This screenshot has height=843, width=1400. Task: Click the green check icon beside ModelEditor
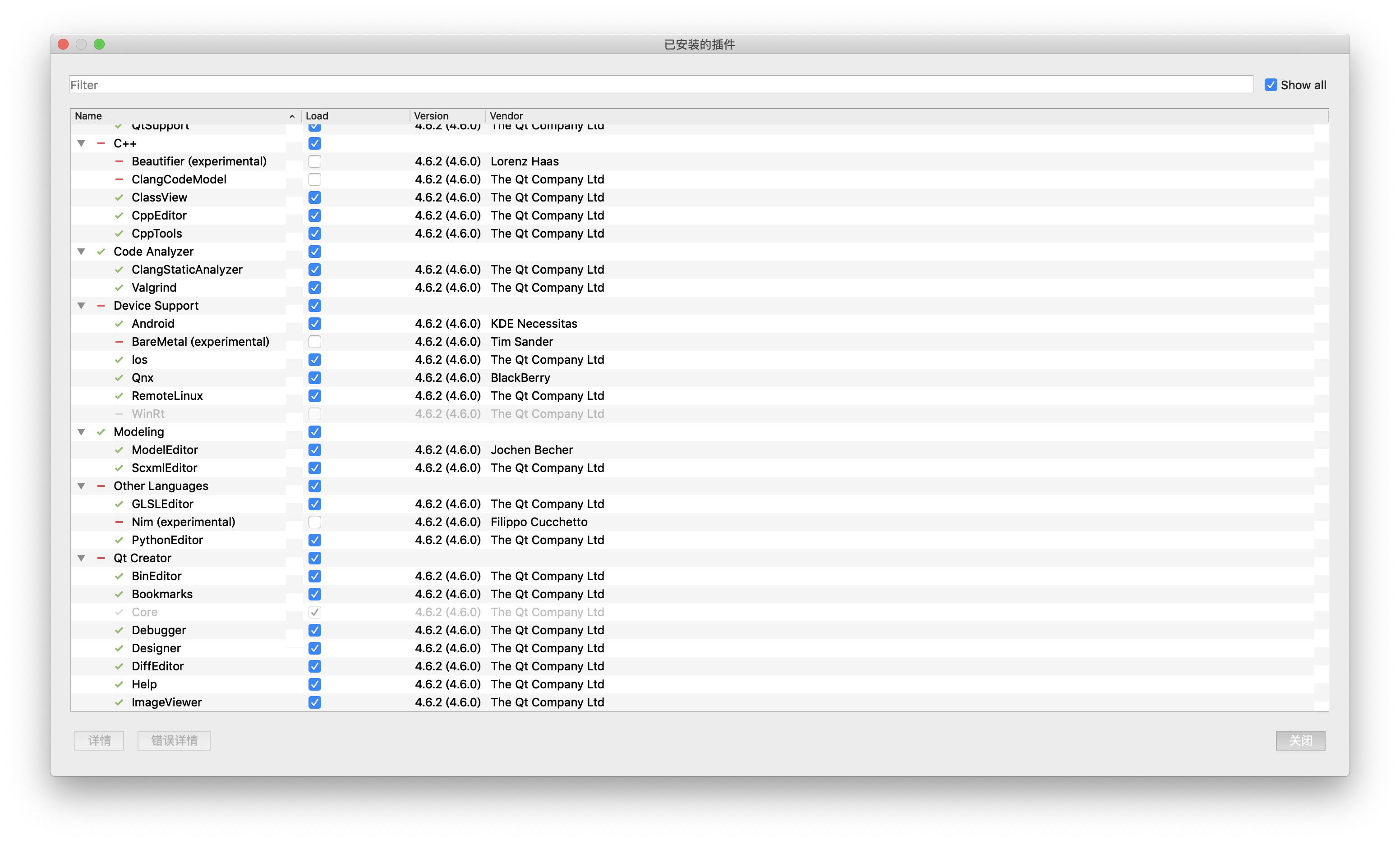(119, 450)
